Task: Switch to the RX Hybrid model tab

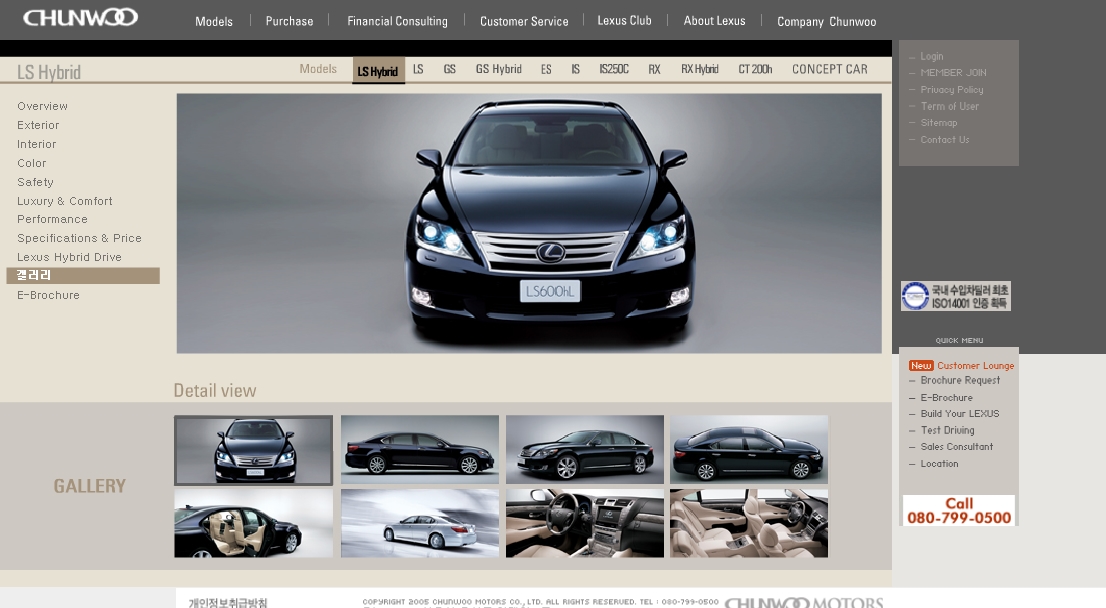Action: pos(699,69)
